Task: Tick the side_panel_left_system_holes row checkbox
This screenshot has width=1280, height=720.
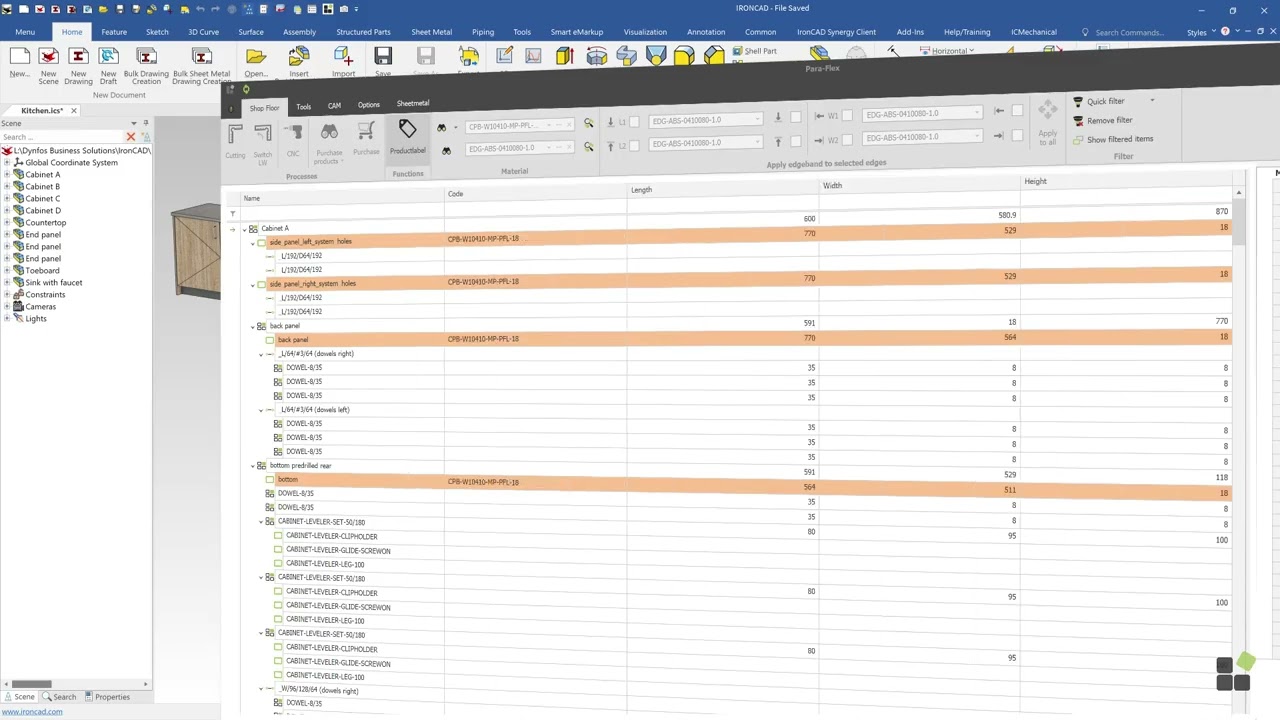Action: coord(262,243)
